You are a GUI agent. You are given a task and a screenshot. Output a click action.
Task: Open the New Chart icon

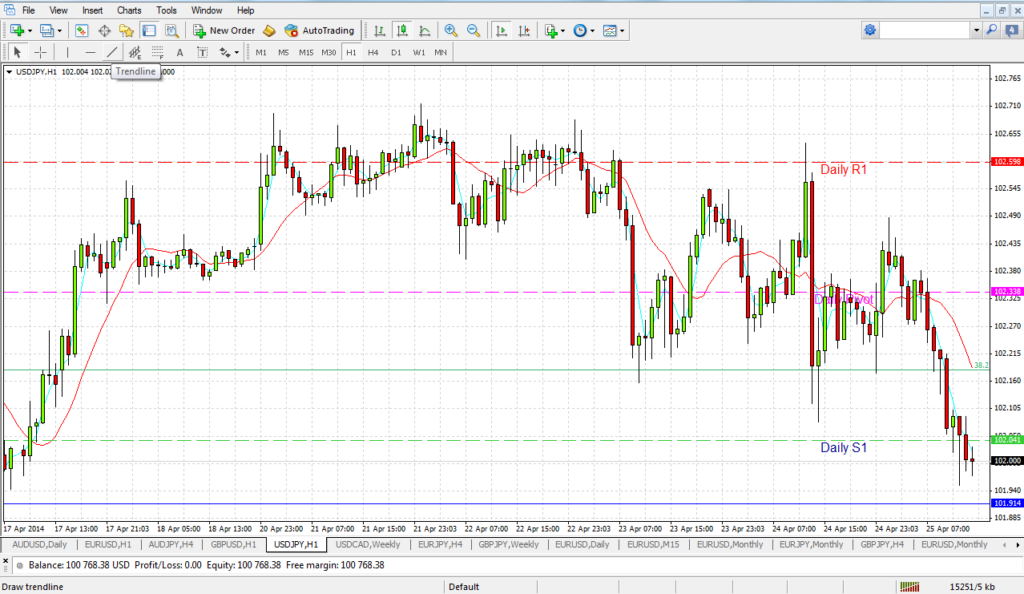click(17, 31)
